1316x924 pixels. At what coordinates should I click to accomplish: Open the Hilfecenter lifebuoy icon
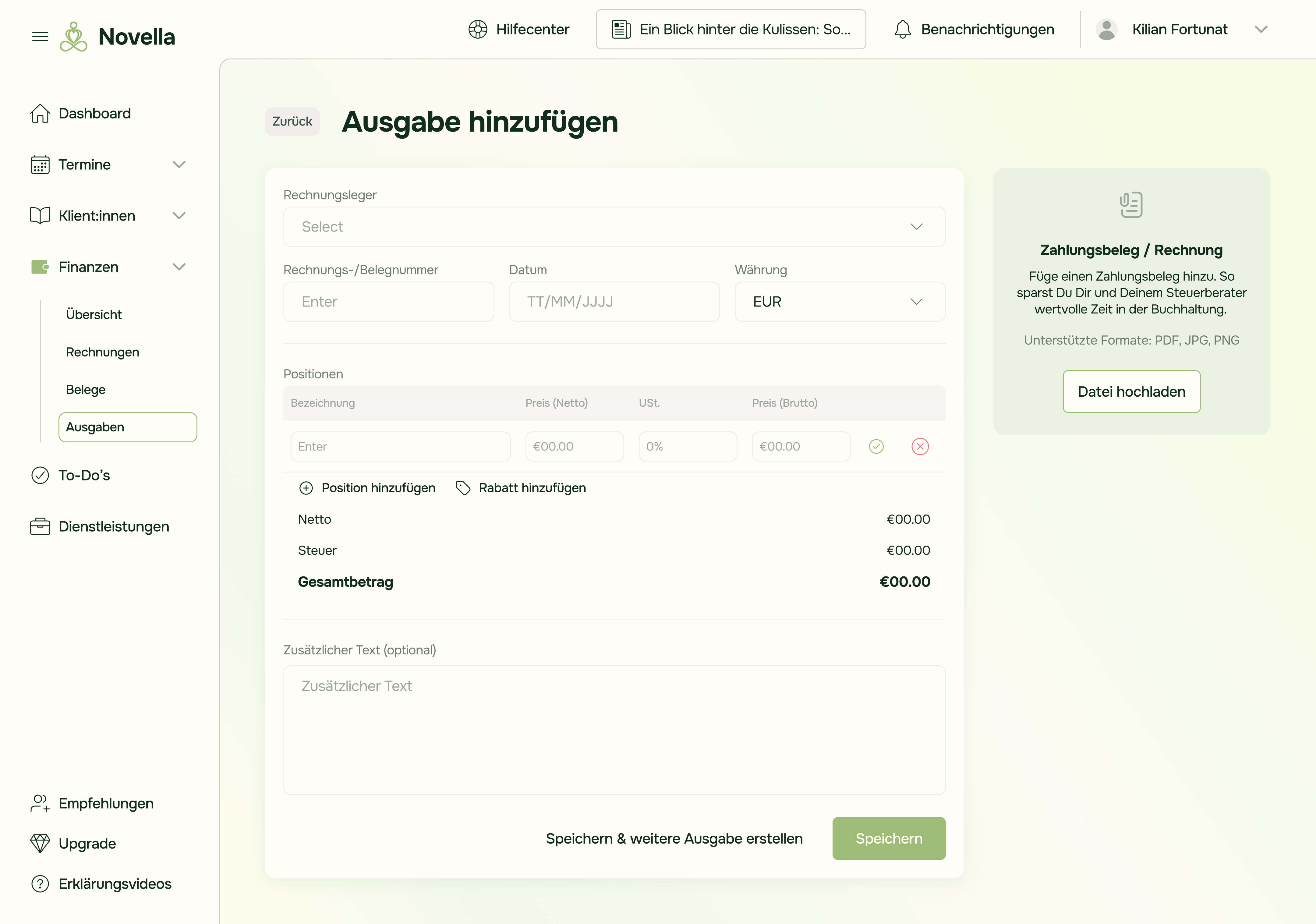(477, 29)
